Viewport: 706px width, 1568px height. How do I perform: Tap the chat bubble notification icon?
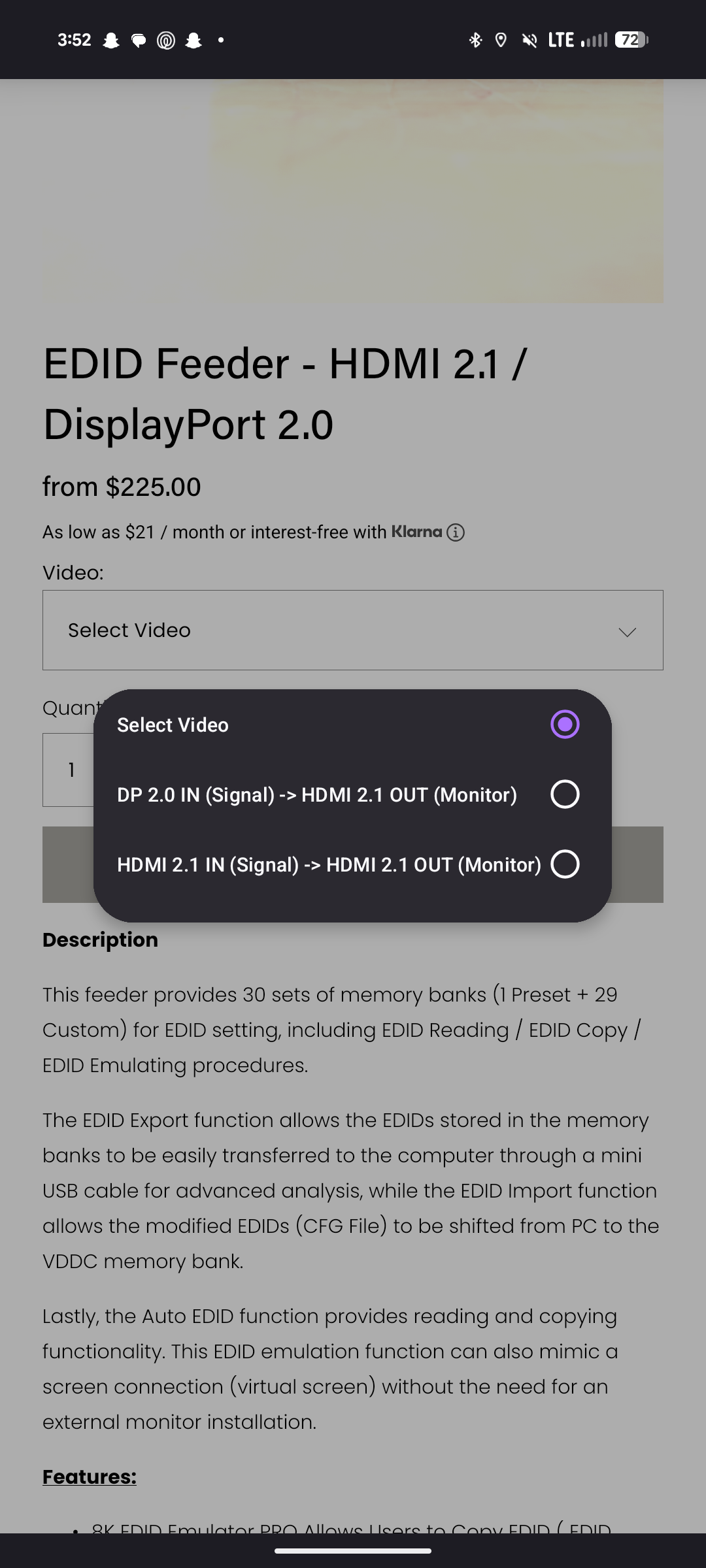139,41
